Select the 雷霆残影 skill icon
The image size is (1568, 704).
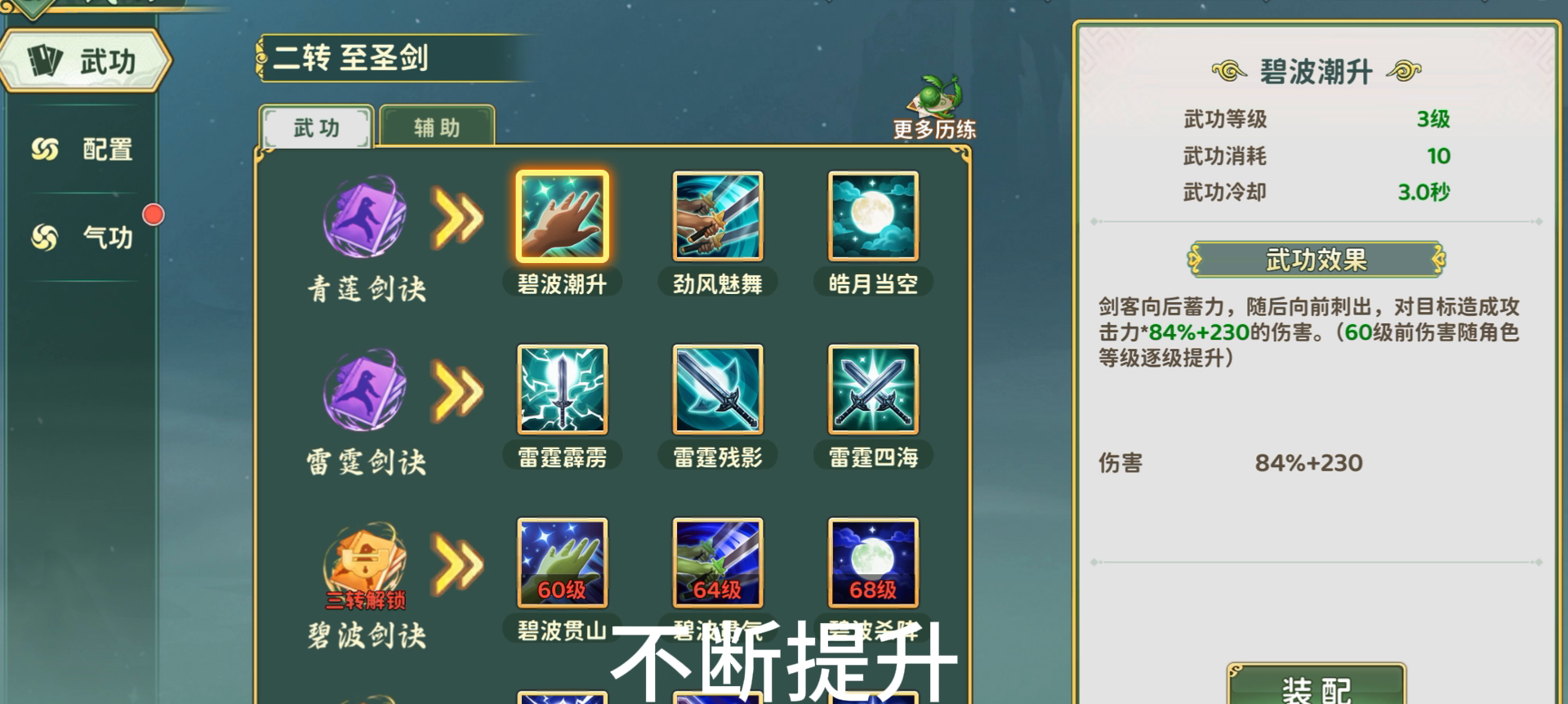pyautogui.click(x=717, y=390)
